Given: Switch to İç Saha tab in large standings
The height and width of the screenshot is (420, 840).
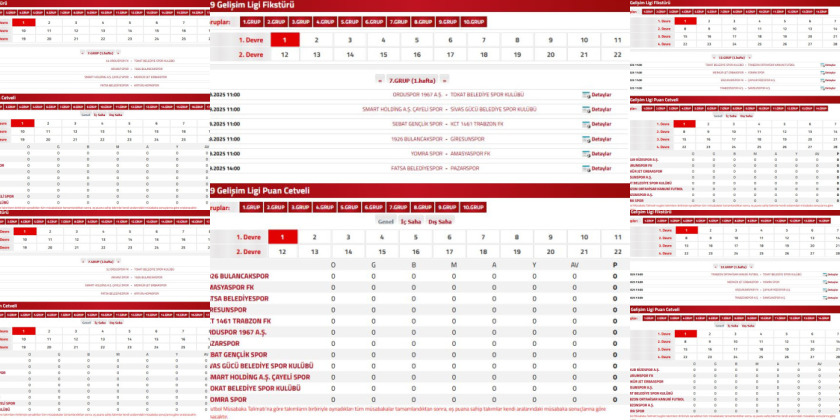Looking at the screenshot, I should click(411, 221).
